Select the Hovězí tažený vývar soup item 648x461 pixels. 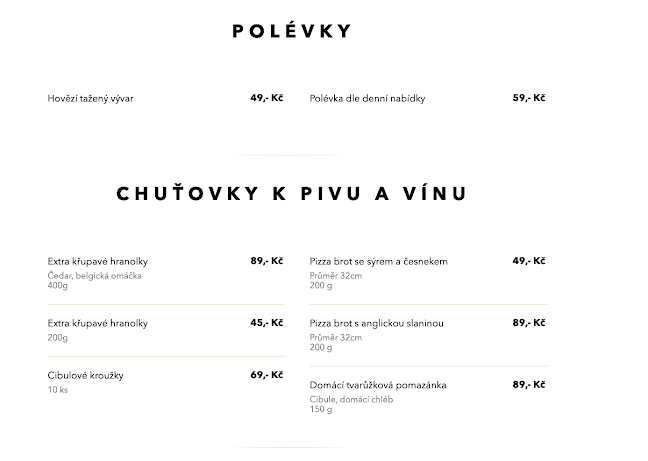(x=90, y=99)
